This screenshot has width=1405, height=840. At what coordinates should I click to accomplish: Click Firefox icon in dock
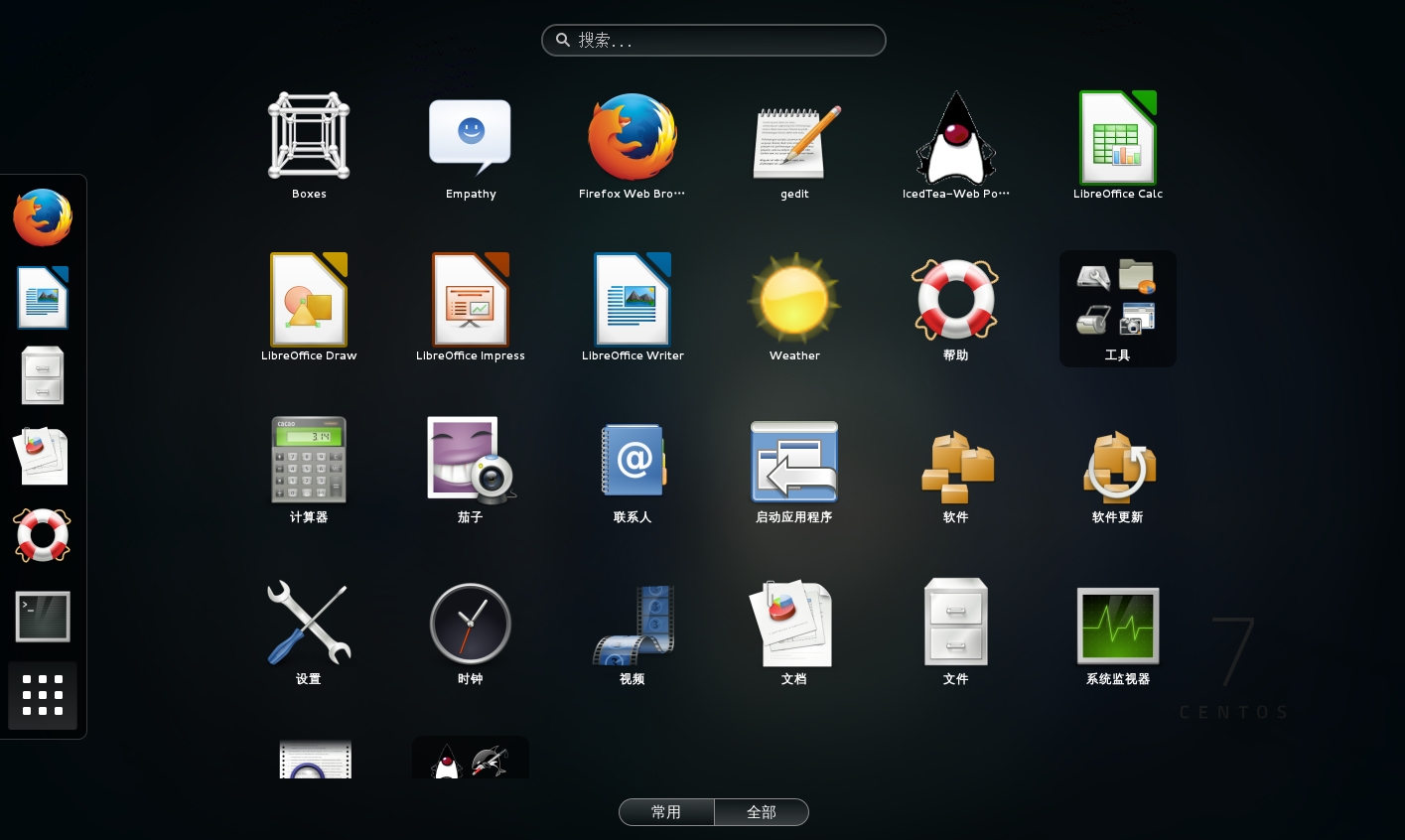[43, 217]
